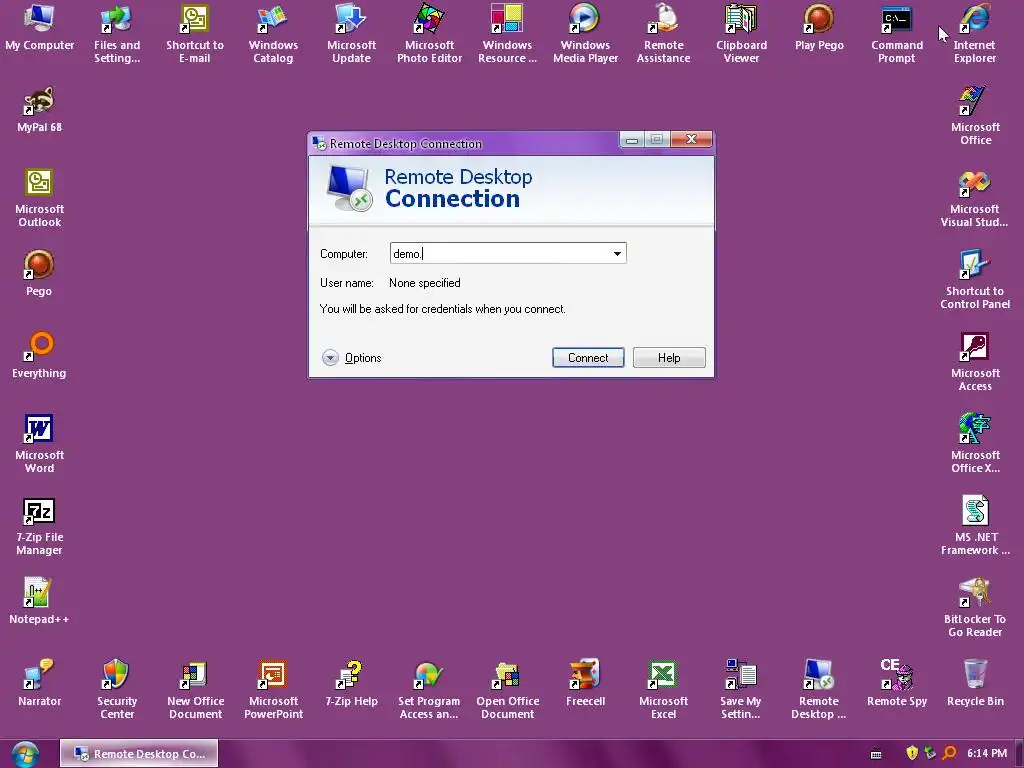Open the Computer name dropdown arrow
The width and height of the screenshot is (1024, 768).
616,253
